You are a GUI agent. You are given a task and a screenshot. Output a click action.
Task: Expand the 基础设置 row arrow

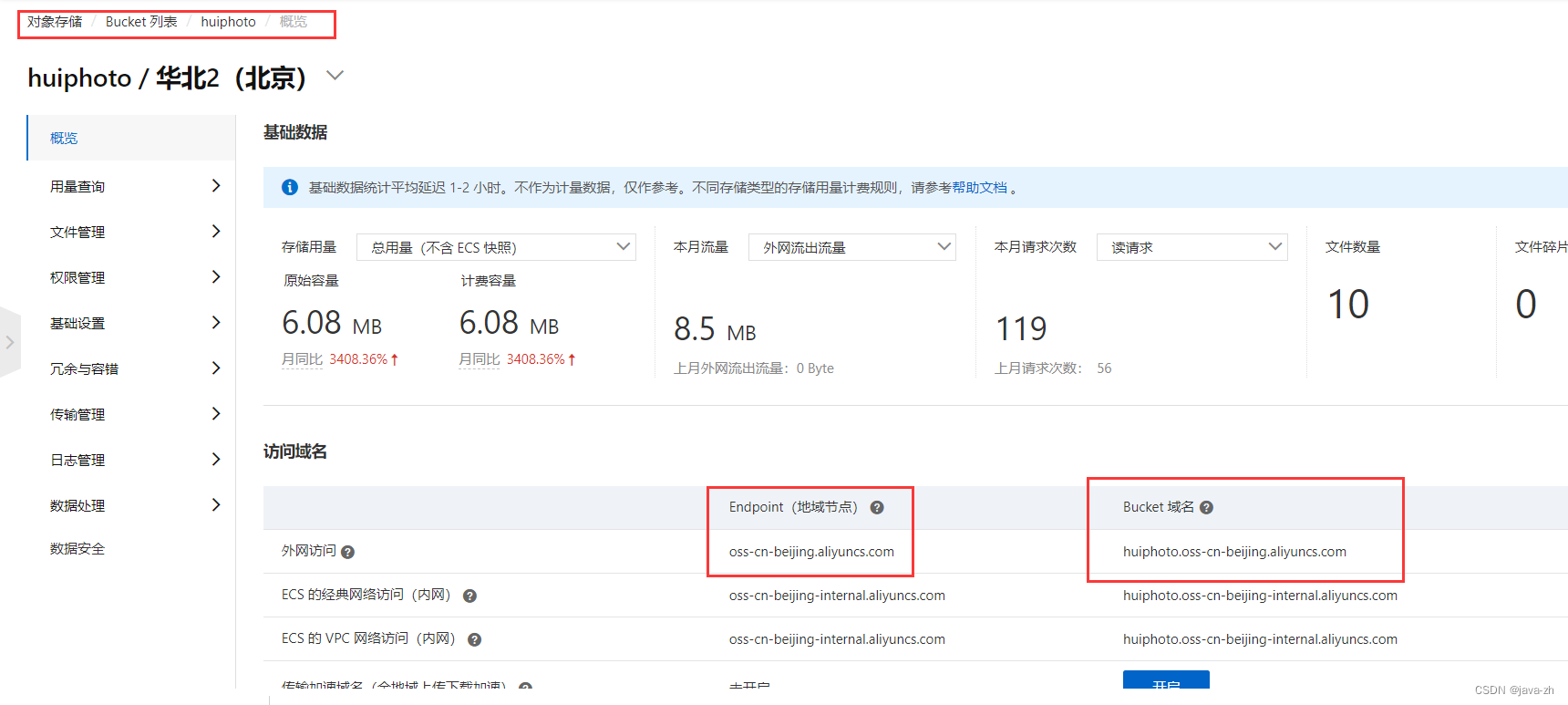coord(216,323)
